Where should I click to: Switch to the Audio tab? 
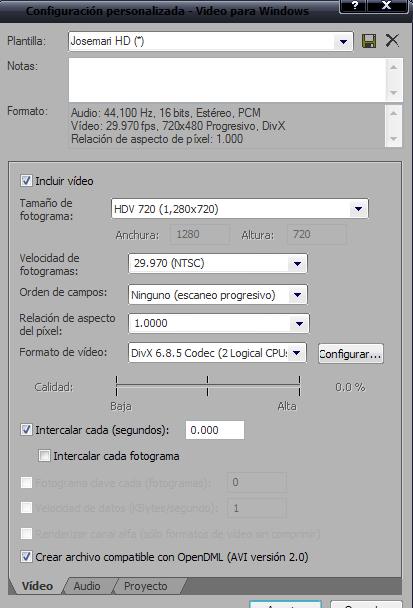[x=87, y=586]
